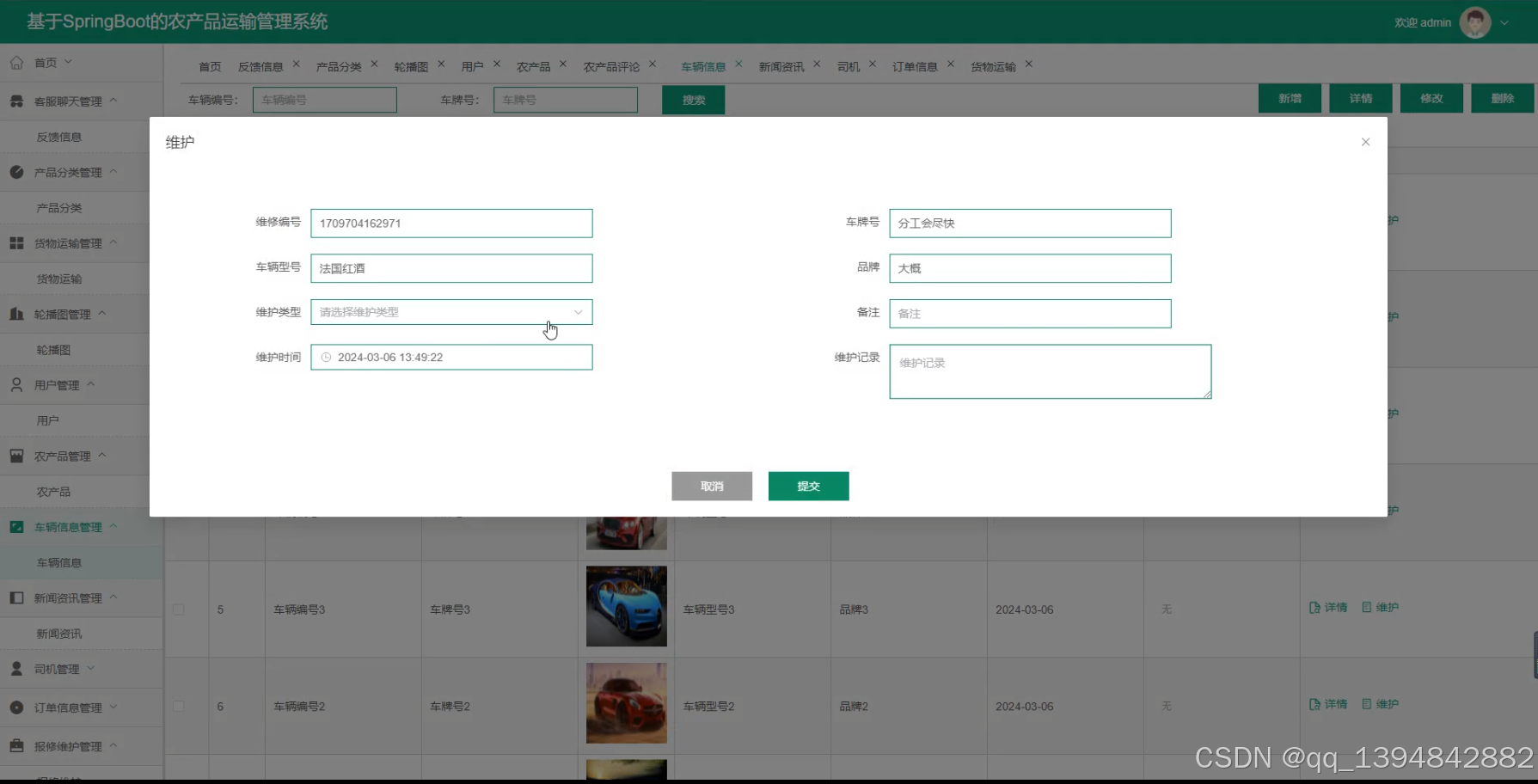Switch to the 农产品 tab

[533, 64]
